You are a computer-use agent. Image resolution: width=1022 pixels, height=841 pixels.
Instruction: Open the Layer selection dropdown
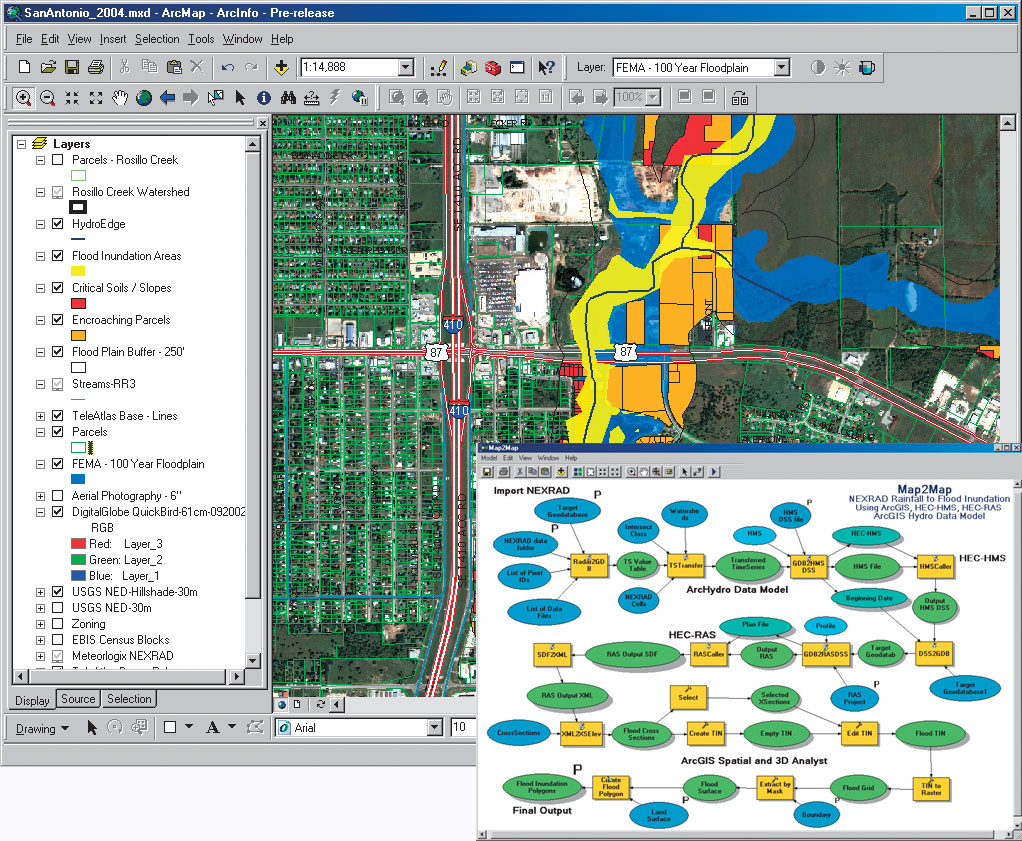pos(782,68)
